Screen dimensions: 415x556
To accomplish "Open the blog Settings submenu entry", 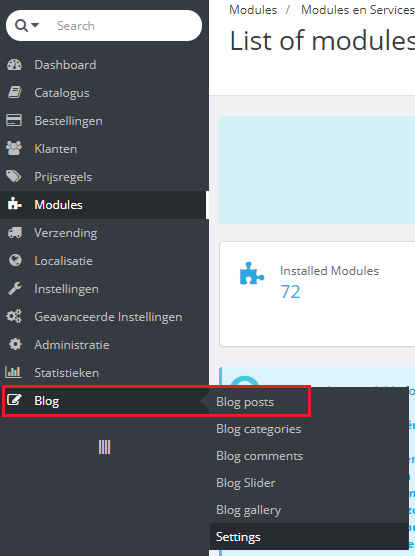I will pyautogui.click(x=238, y=537).
